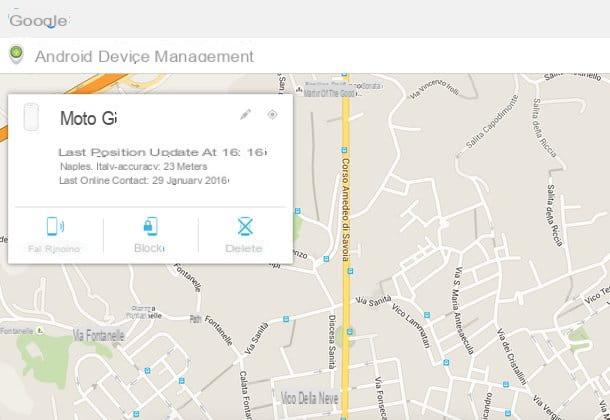Click the Moto G device name

point(88,118)
